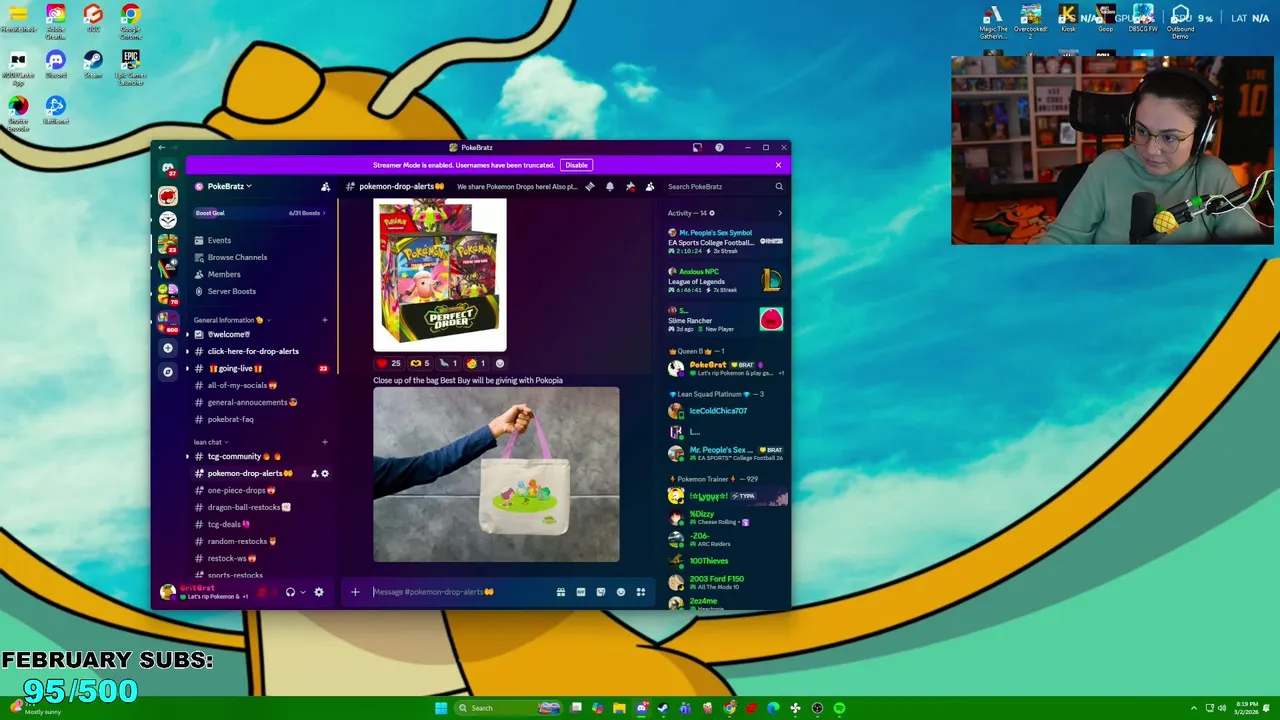Open the Google Chrome desktop shortcut
The height and width of the screenshot is (720, 1280).
click(130, 22)
